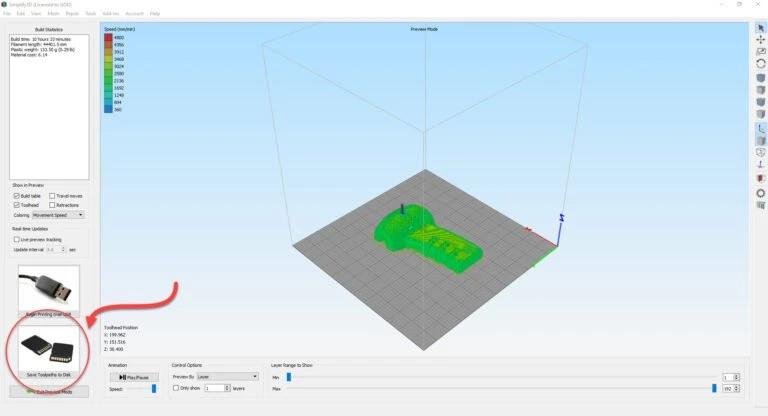The height and width of the screenshot is (416, 768).
Task: Select the arrow pointer tool in right toolbar
Action: point(761,27)
